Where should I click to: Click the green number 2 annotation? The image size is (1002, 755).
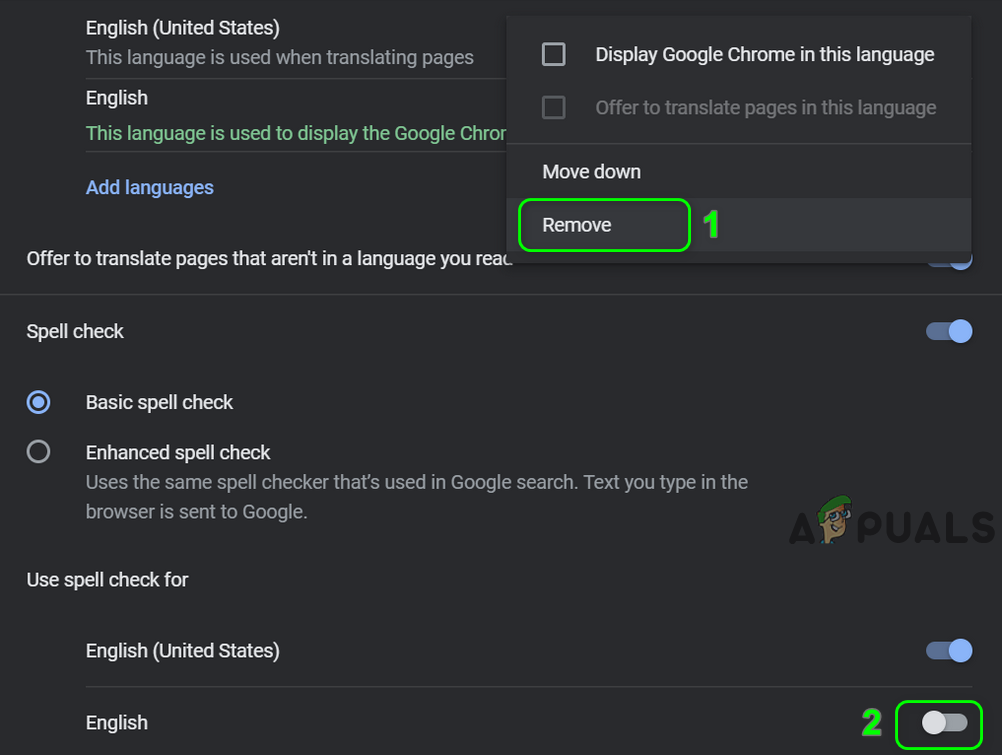click(x=871, y=723)
